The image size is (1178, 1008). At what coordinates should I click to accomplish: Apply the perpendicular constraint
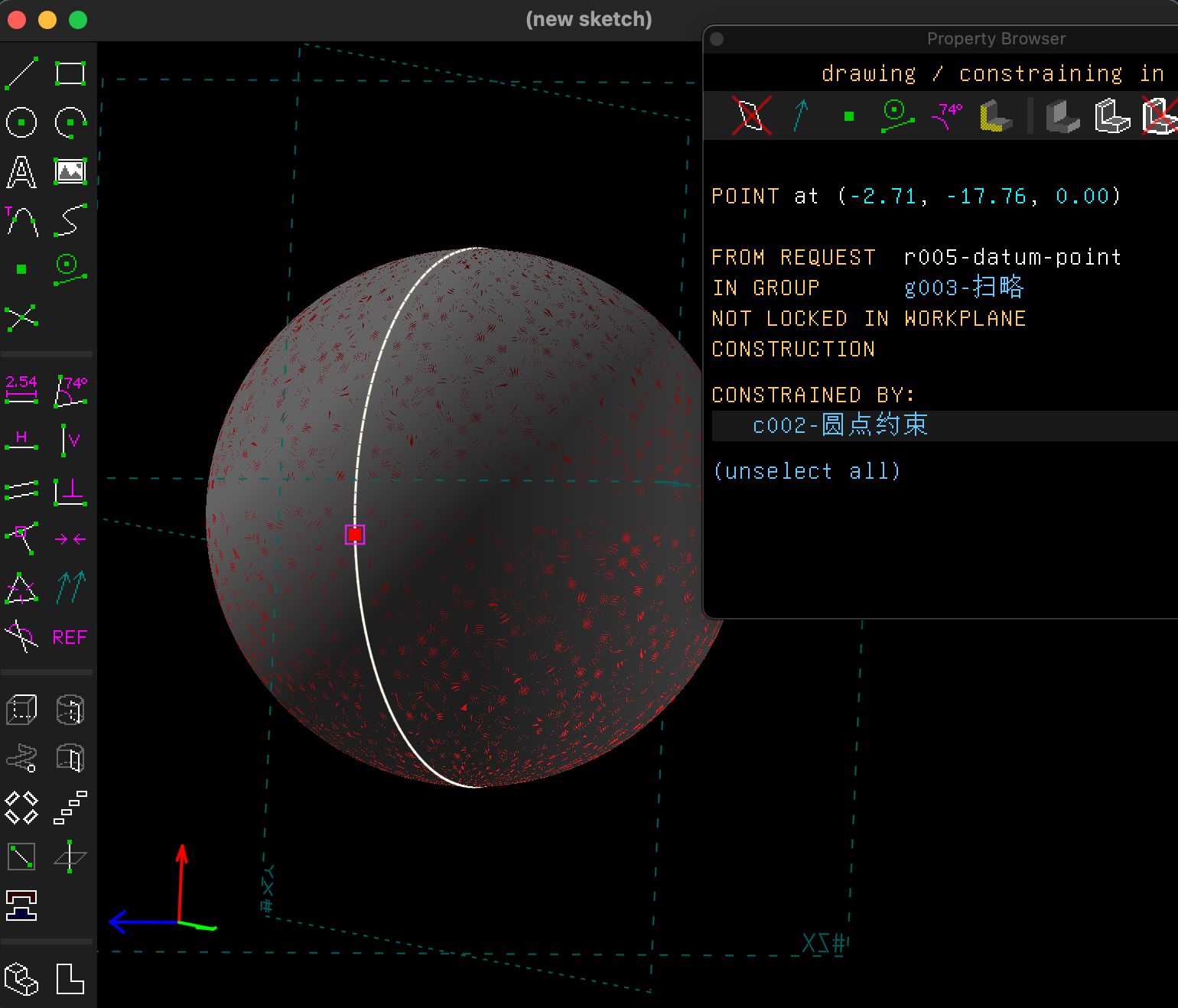coord(70,490)
